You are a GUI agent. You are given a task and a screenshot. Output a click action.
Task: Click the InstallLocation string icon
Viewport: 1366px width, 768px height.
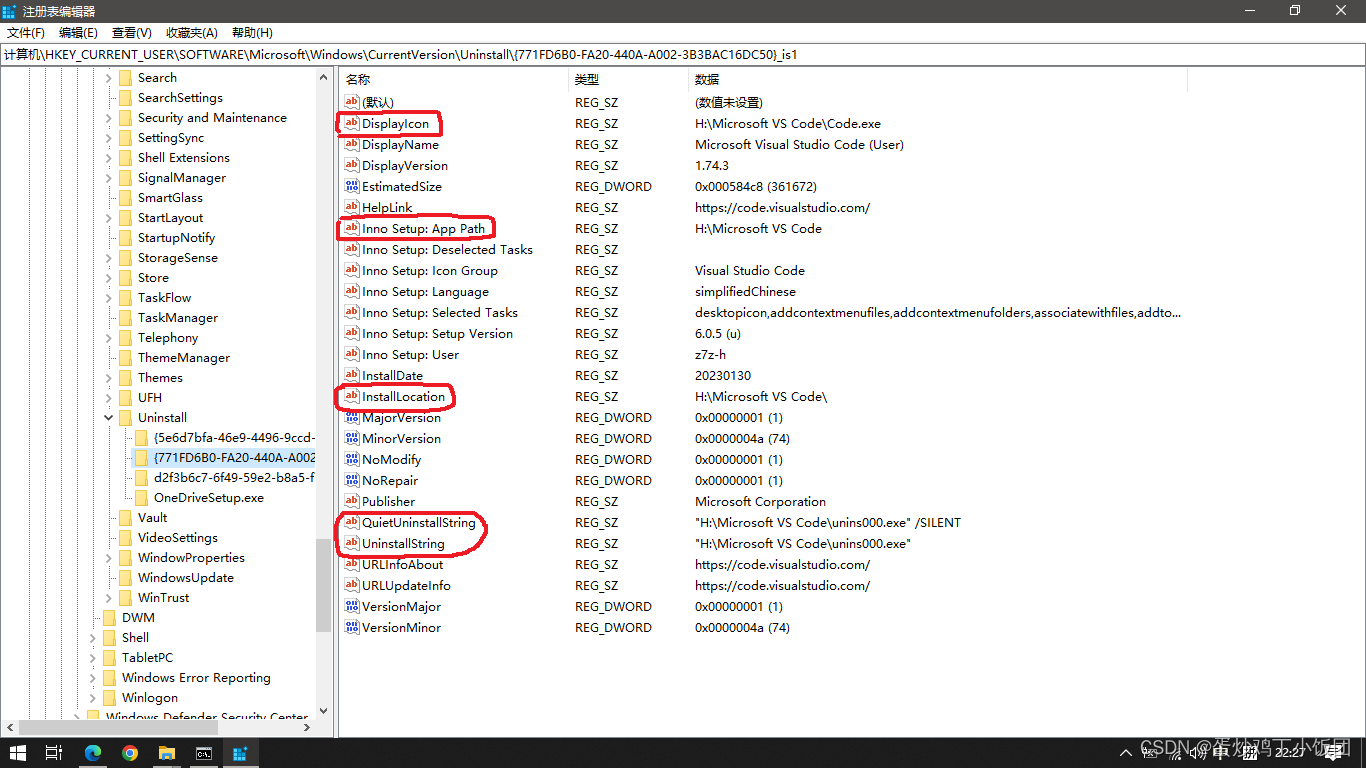click(x=351, y=396)
